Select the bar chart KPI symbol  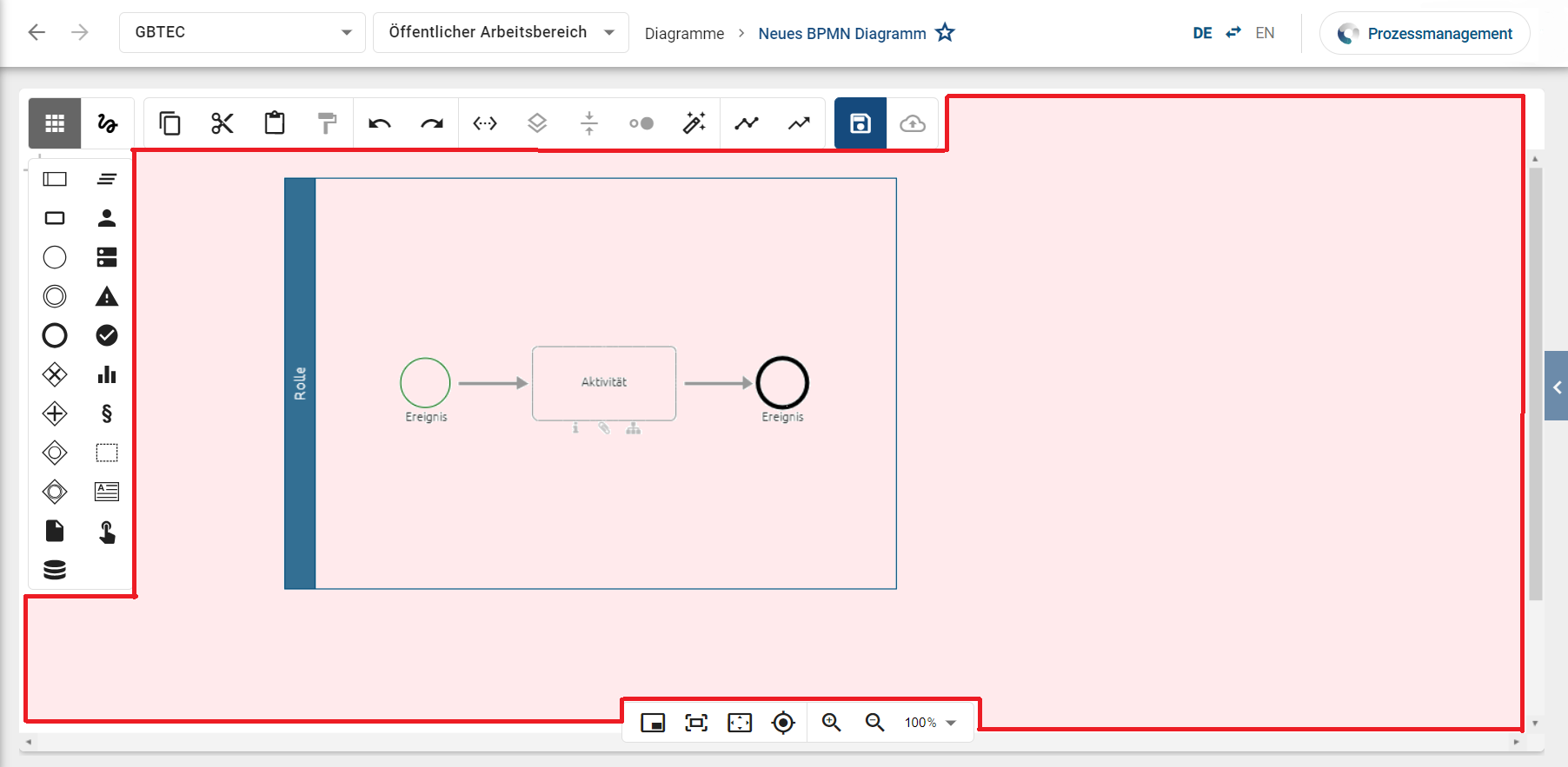107,374
